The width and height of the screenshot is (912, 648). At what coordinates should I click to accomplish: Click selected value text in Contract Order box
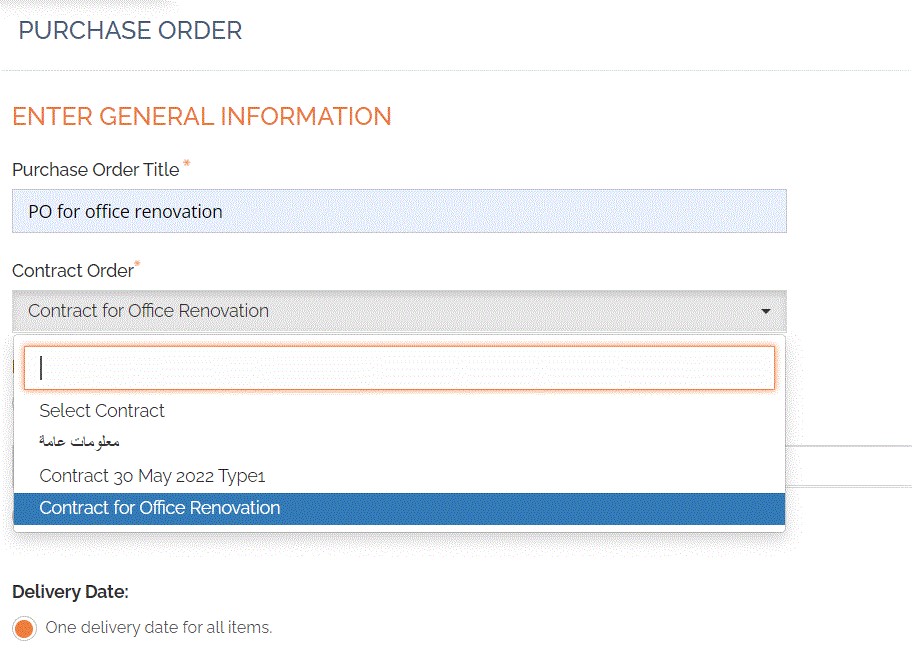pyautogui.click(x=148, y=311)
